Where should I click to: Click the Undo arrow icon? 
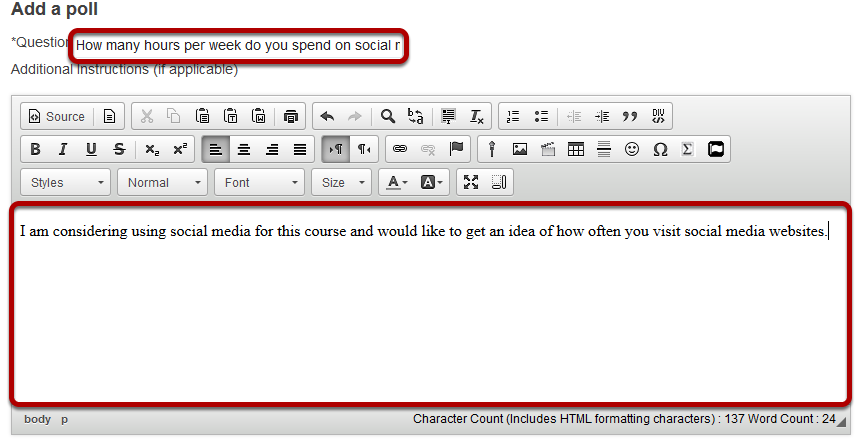(x=327, y=116)
